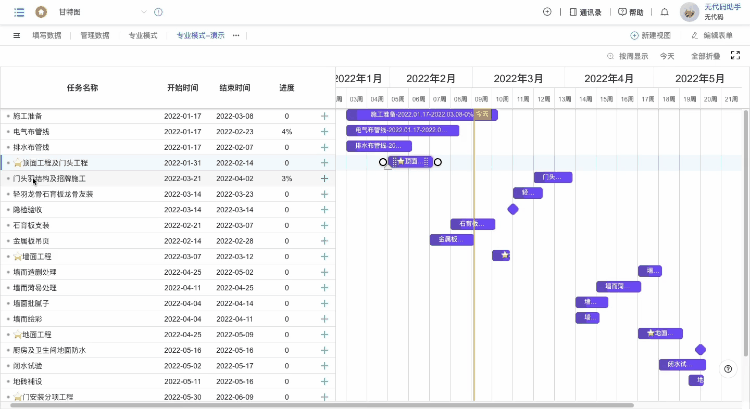Click plus icon on 隐蔽验收 row
This screenshot has height=409, width=750.
pos(324,210)
